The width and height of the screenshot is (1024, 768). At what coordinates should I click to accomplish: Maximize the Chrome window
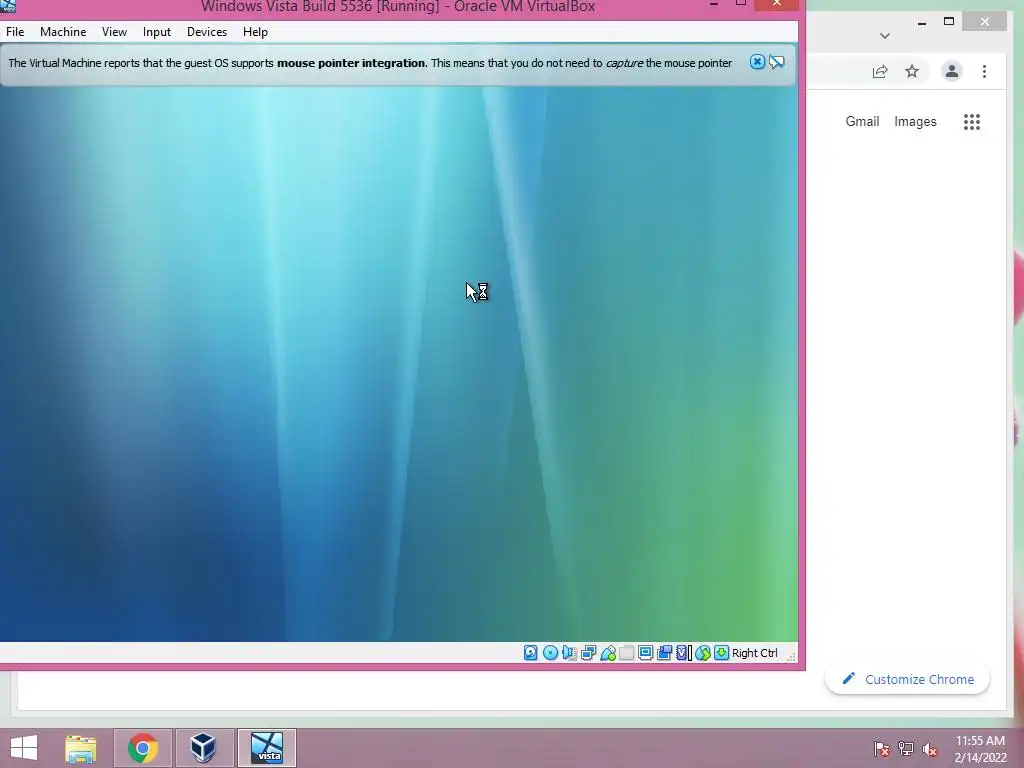click(x=949, y=22)
